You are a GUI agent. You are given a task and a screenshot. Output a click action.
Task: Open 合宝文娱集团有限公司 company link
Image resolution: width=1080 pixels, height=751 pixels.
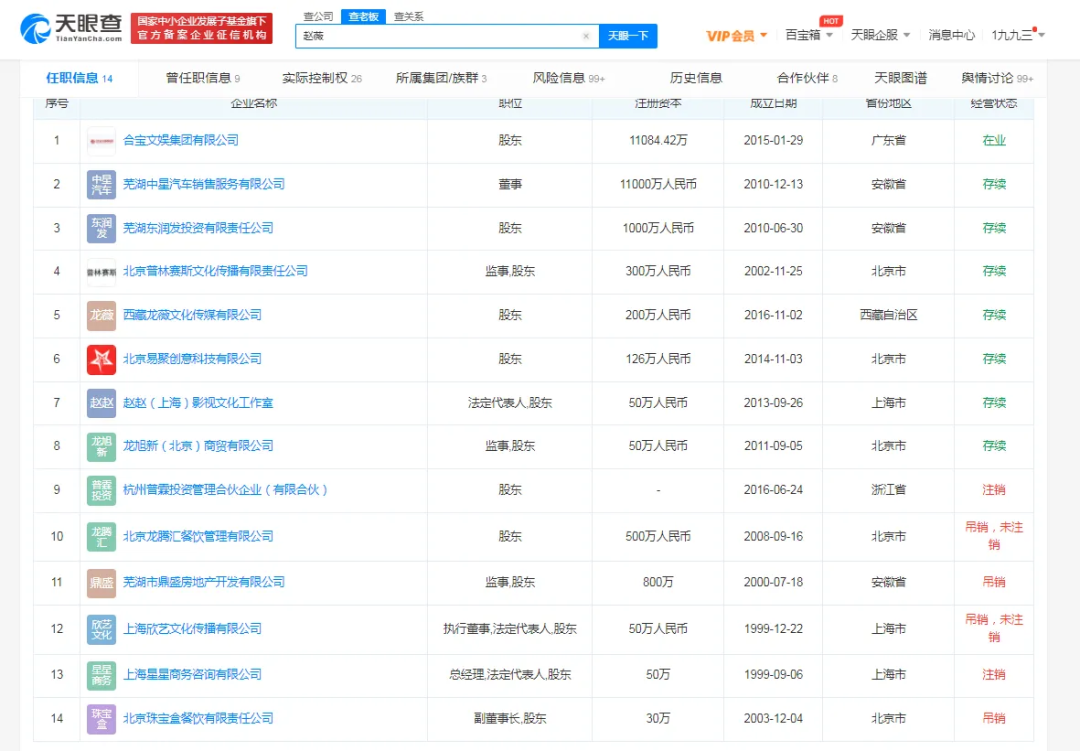(180, 140)
